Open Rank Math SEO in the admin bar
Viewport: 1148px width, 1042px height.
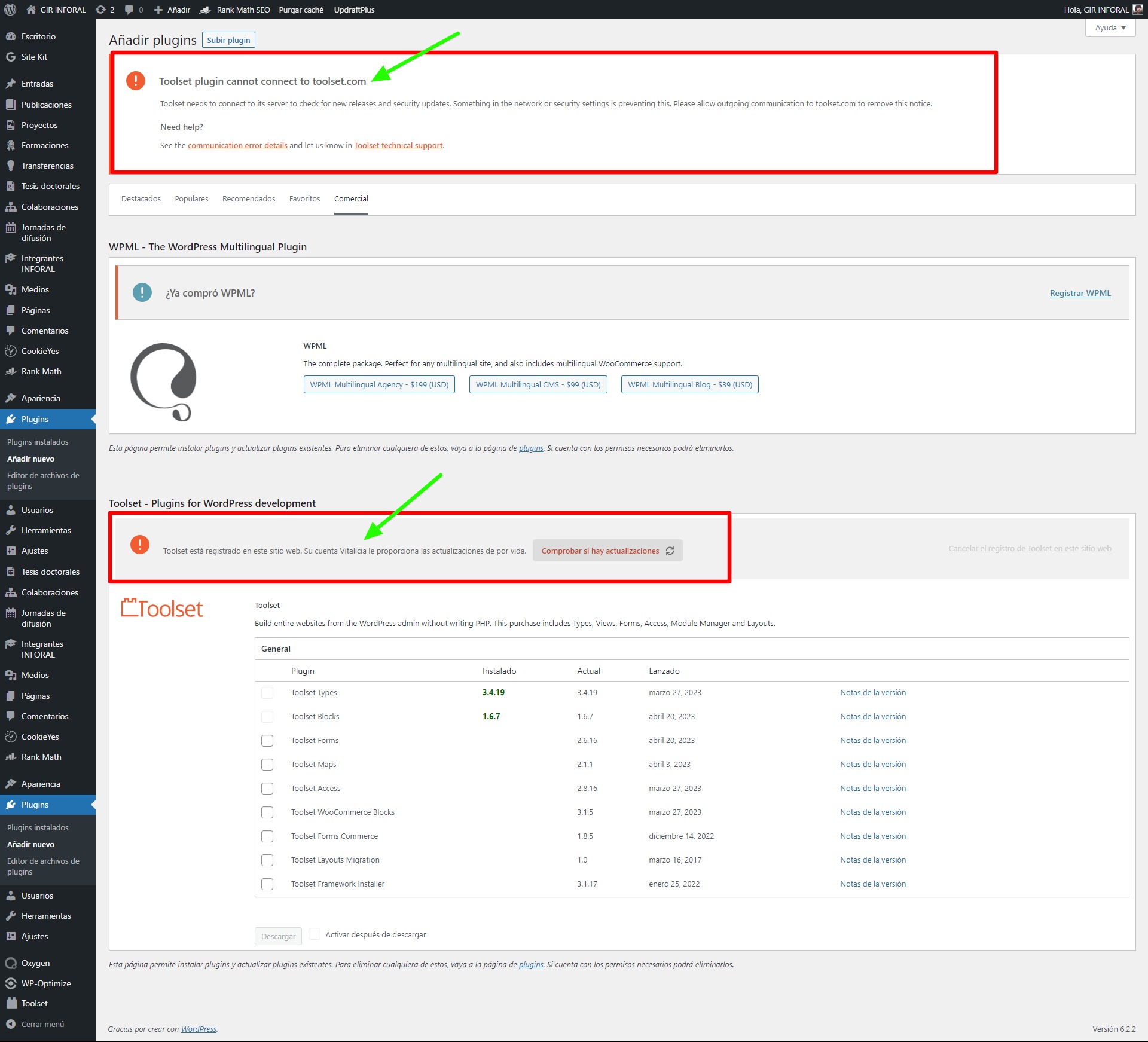pos(235,10)
